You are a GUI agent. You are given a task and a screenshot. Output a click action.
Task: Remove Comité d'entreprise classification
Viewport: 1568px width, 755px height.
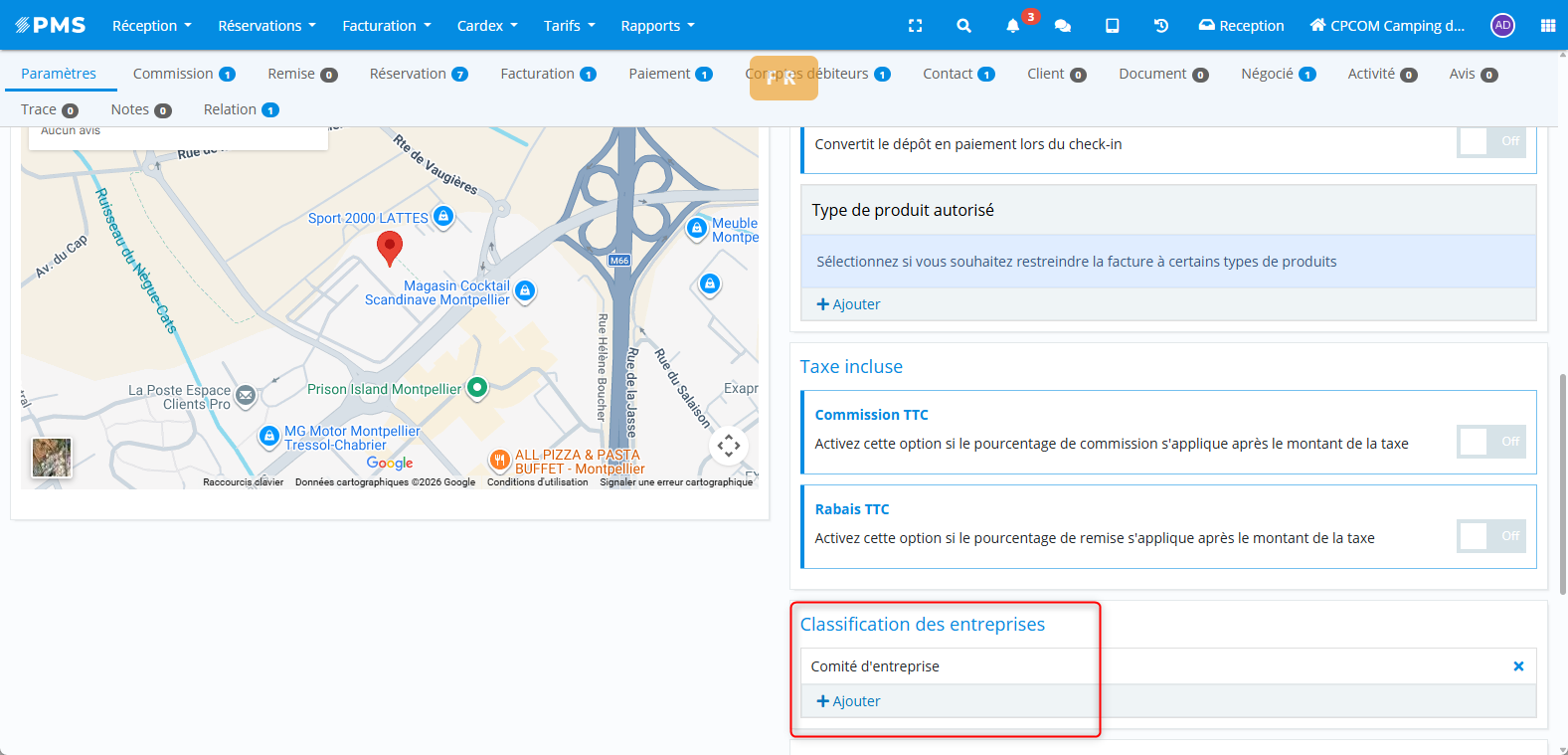point(1518,666)
